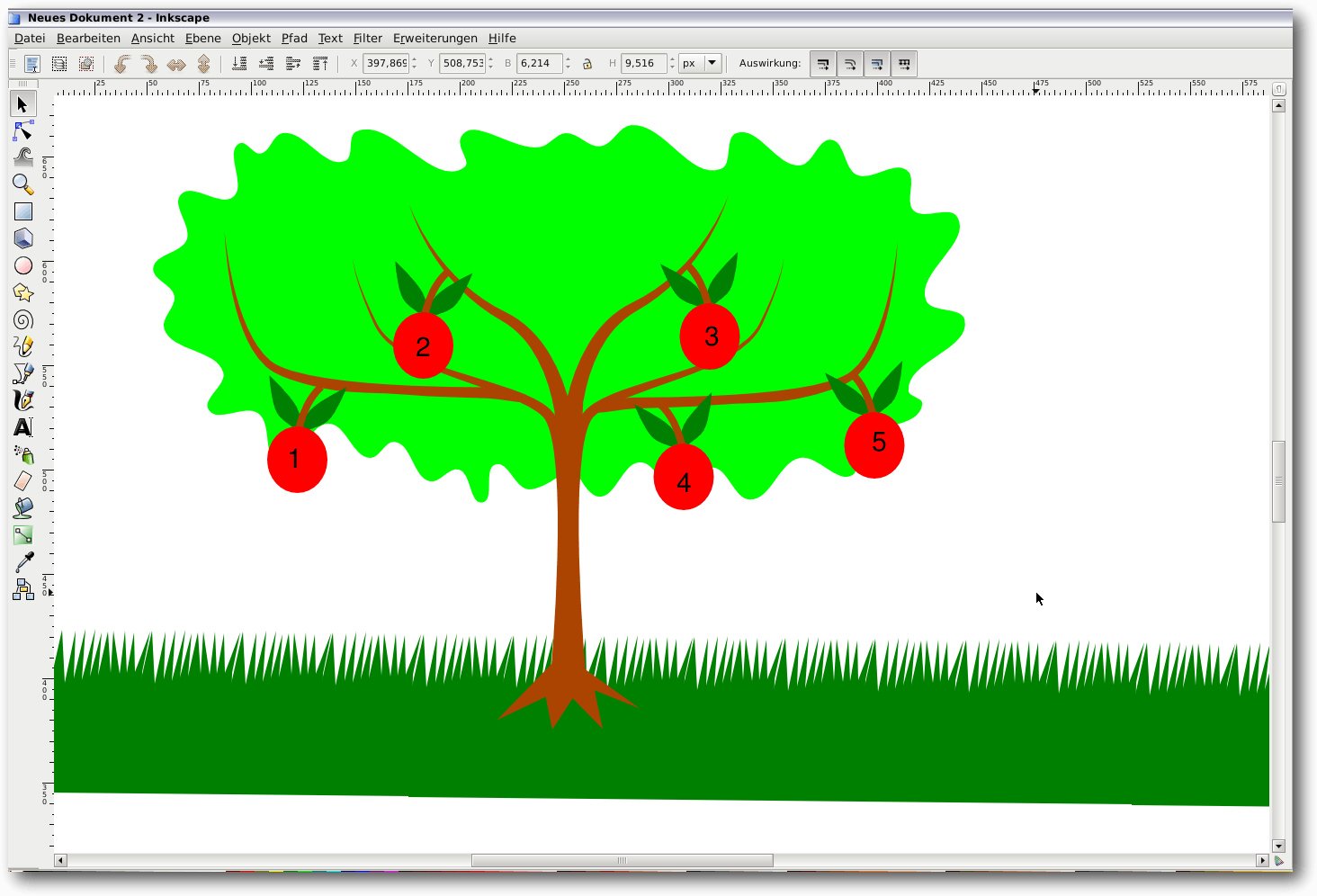Open the Pfad menu

(294, 38)
